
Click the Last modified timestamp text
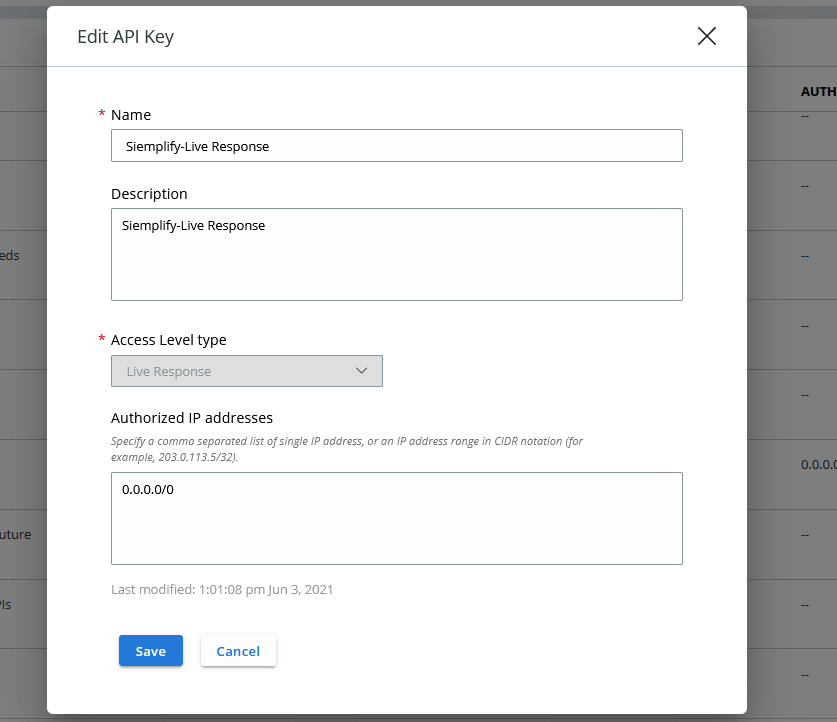point(222,589)
